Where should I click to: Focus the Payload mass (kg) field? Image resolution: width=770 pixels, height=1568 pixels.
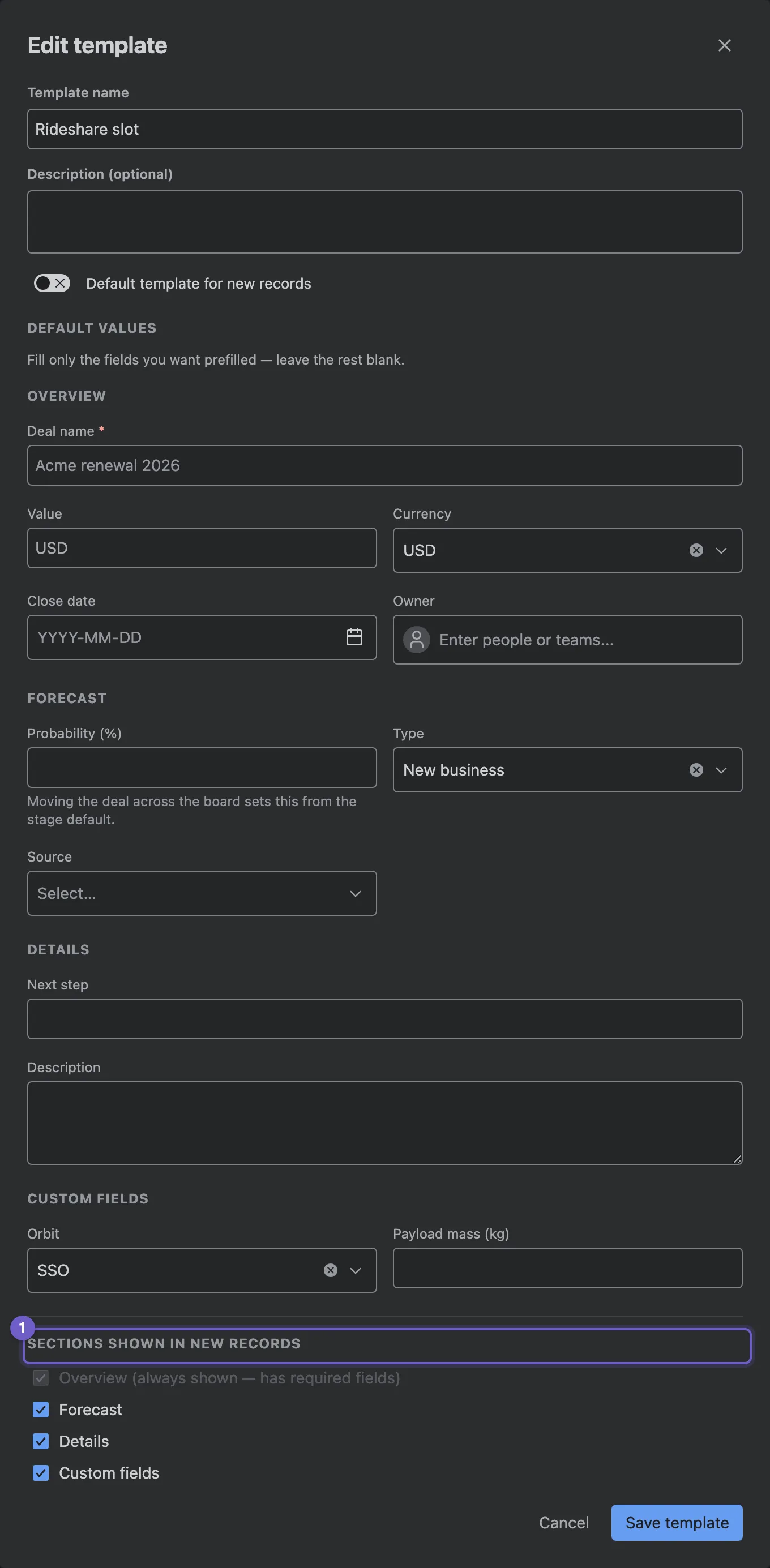[x=567, y=1268]
